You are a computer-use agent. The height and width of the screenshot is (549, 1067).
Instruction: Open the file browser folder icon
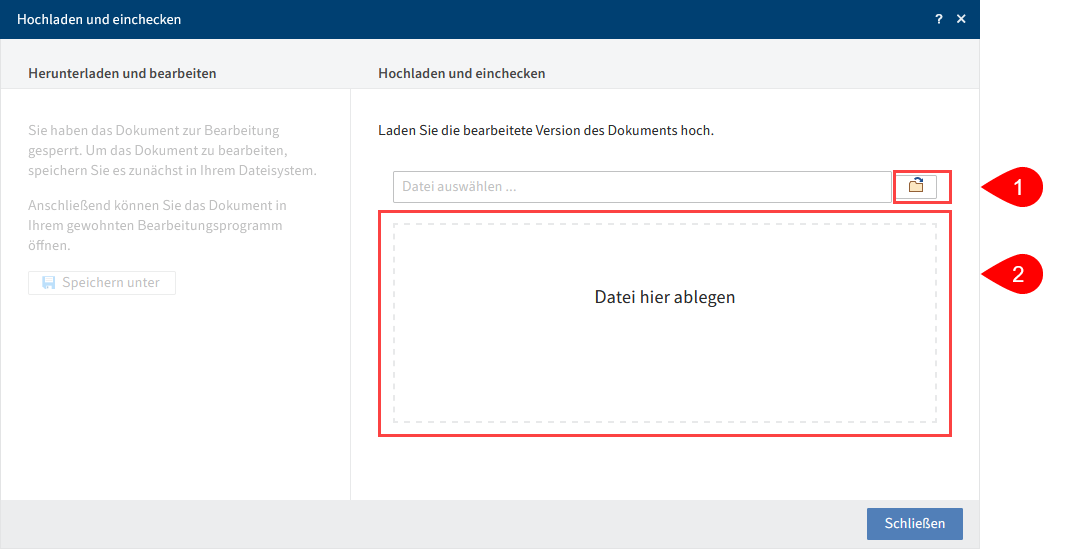click(x=916, y=186)
